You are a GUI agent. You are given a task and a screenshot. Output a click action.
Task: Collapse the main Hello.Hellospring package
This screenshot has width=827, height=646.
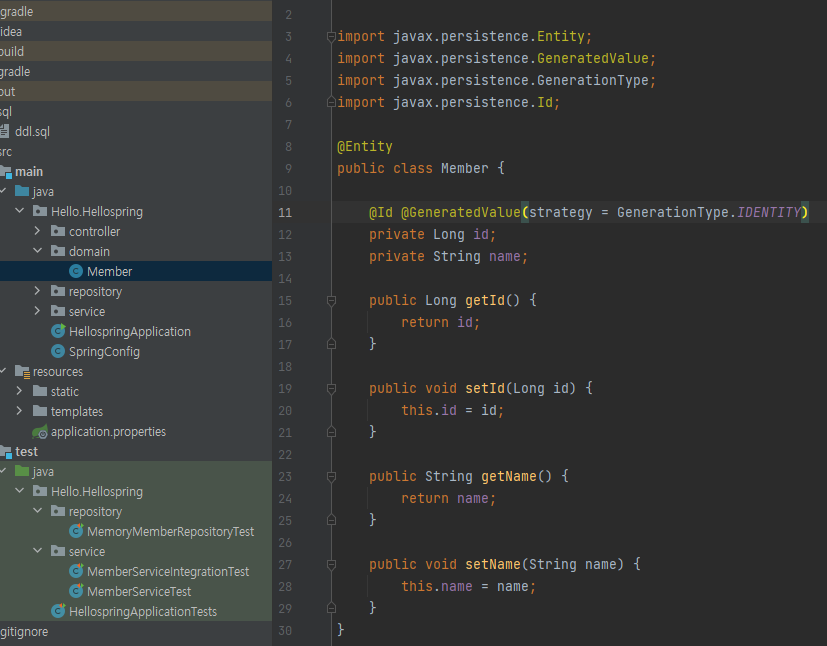click(20, 211)
